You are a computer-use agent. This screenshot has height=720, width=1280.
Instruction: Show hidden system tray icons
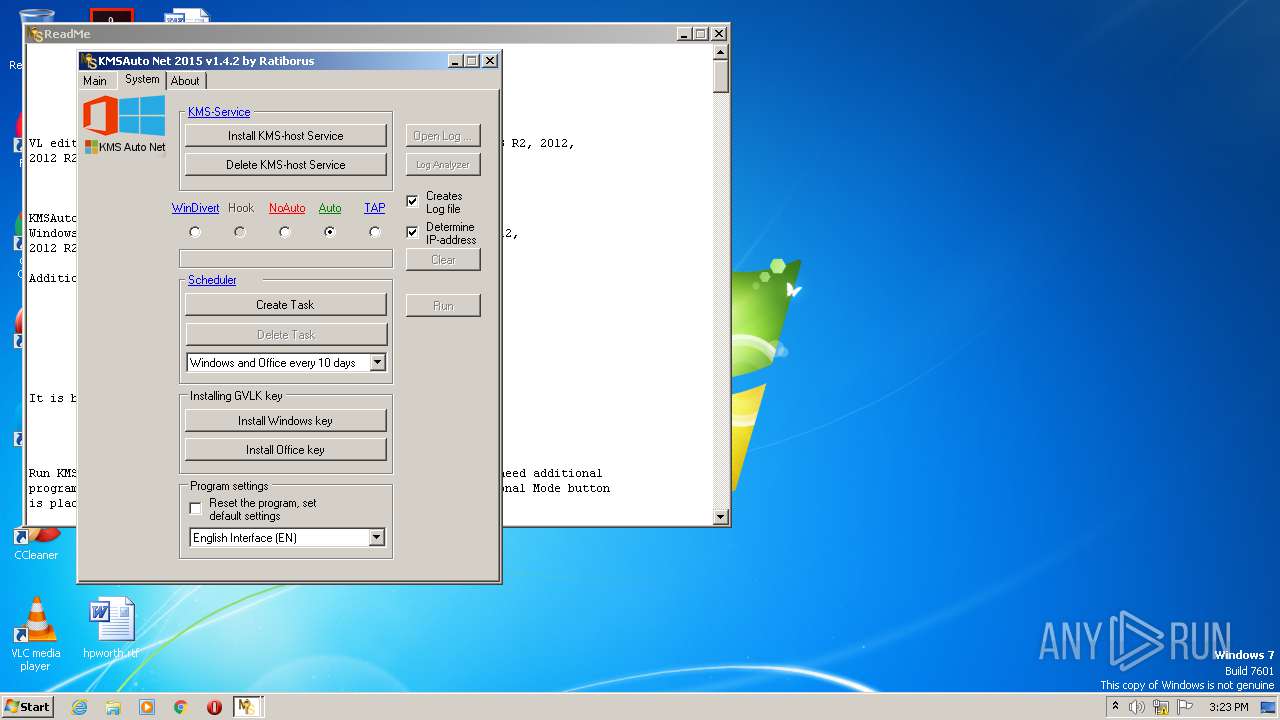click(x=1115, y=706)
